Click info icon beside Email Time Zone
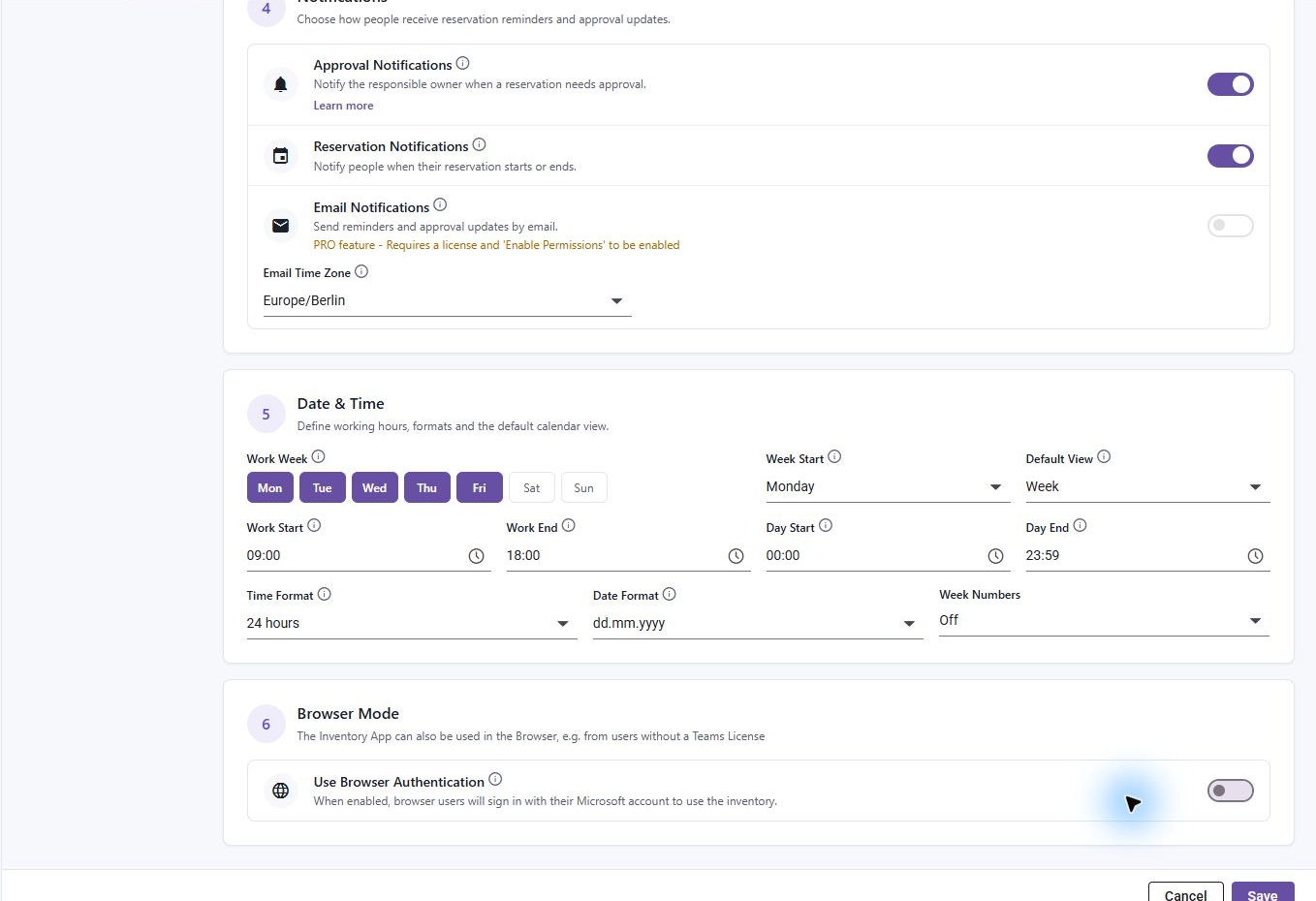 (361, 272)
